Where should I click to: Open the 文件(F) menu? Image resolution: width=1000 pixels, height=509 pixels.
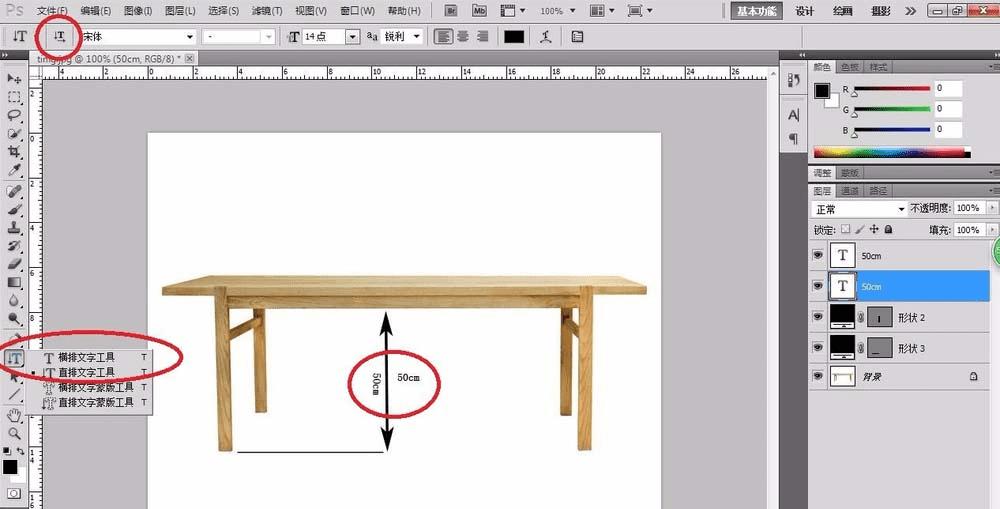[x=52, y=11]
